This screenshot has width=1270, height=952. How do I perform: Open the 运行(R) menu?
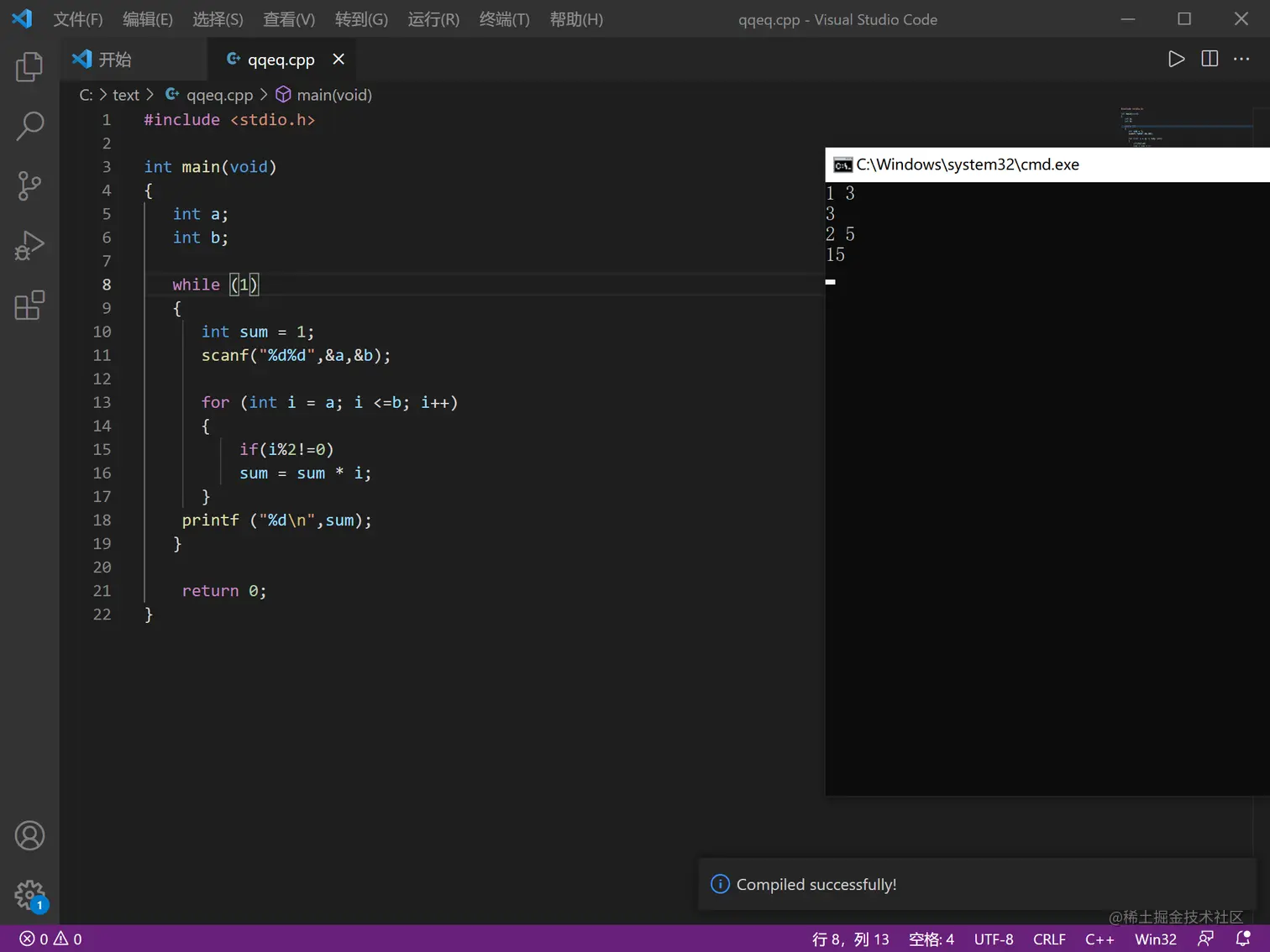[x=433, y=19]
